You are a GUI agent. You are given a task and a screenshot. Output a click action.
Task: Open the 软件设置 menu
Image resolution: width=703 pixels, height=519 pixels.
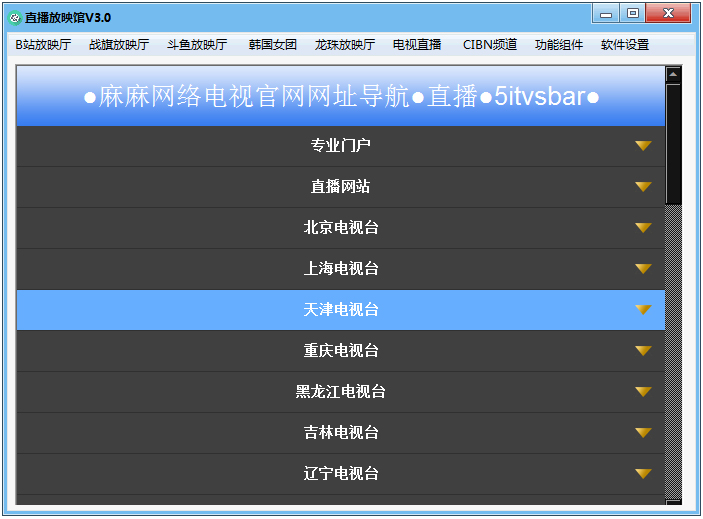[x=625, y=45]
